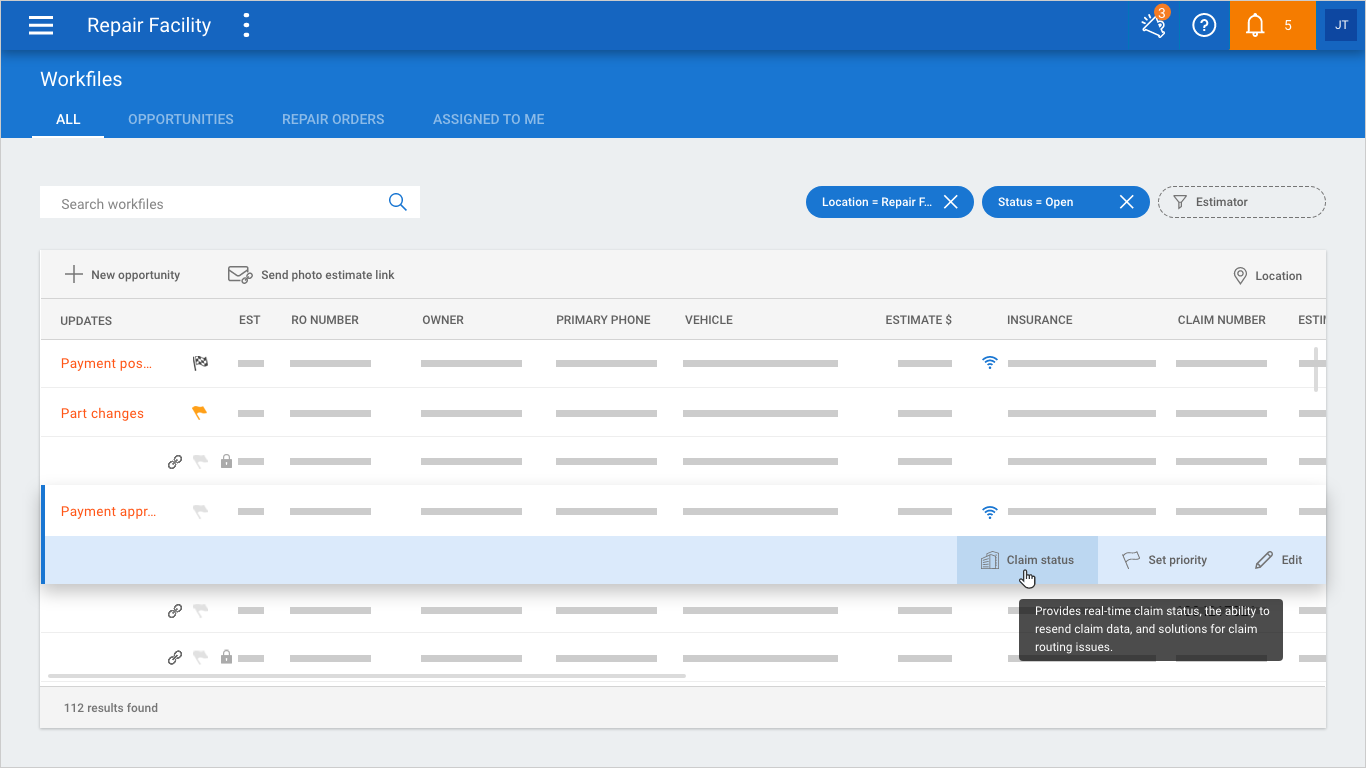Switch to the REPAIR ORDERS tab
Screen dimensions: 1366x768
pos(333,119)
